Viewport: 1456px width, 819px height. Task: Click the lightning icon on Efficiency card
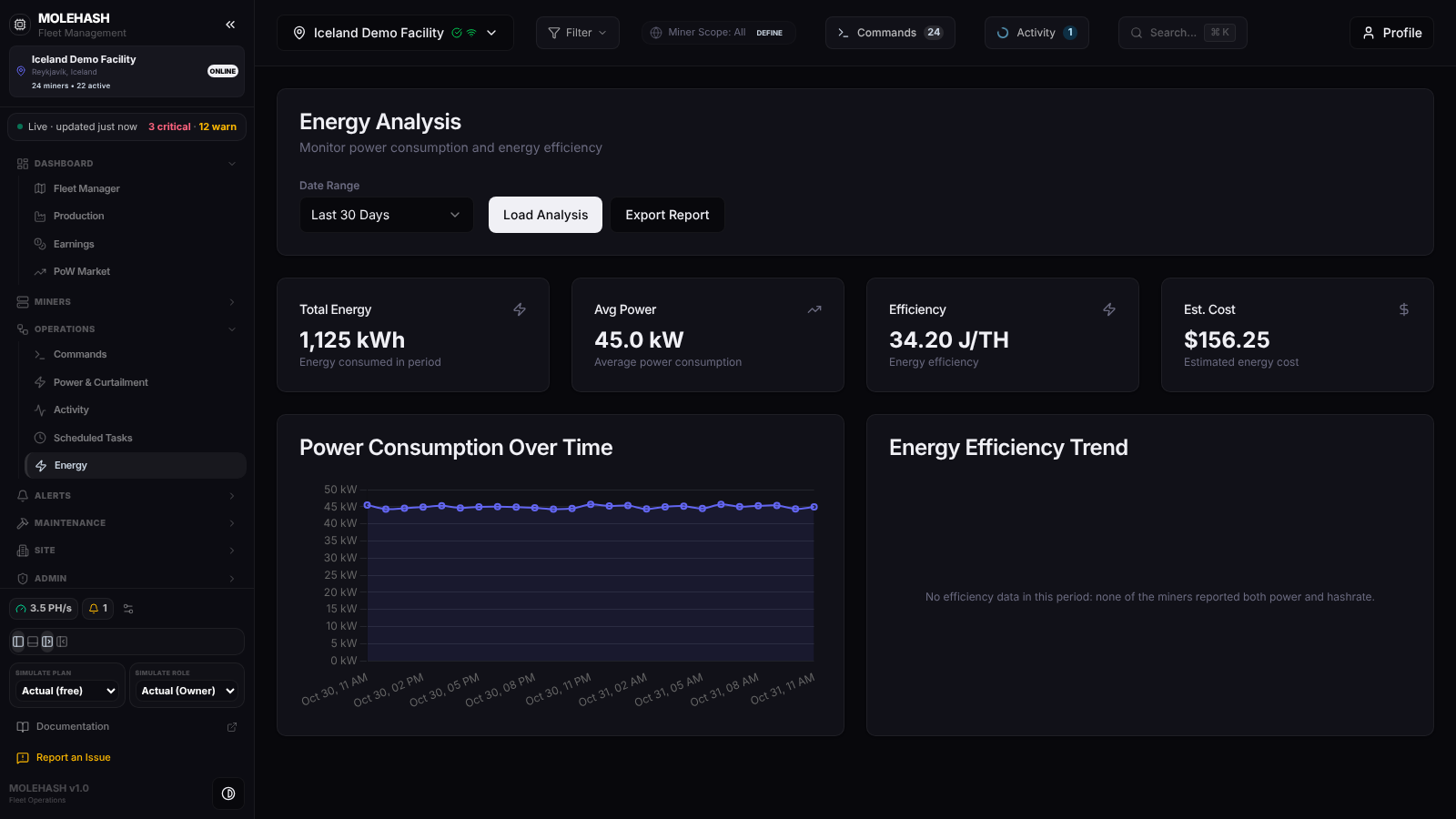tap(1109, 309)
